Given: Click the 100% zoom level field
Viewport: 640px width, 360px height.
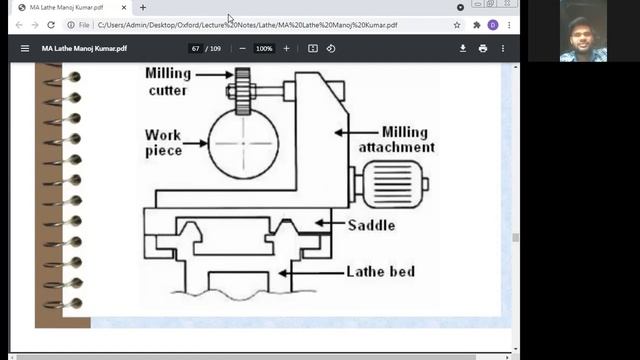Looking at the screenshot, I should pos(264,49).
